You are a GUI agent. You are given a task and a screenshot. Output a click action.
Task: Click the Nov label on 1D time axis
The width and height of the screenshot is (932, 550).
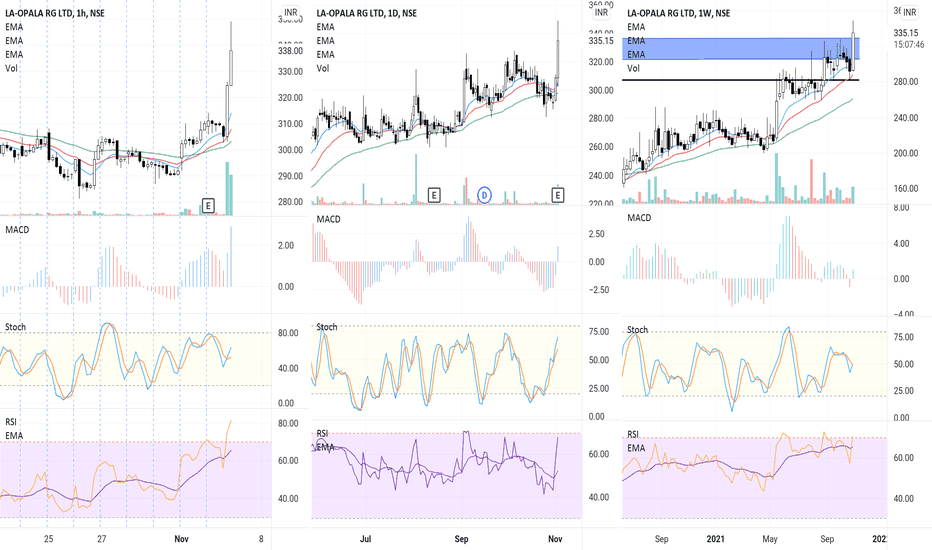pyautogui.click(x=555, y=539)
